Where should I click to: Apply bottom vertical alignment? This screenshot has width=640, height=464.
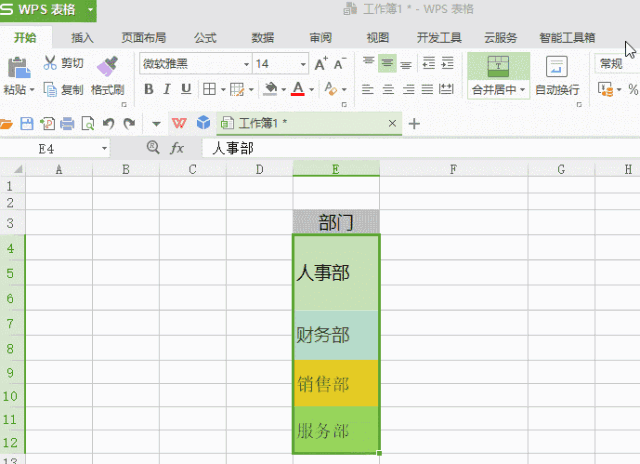(x=406, y=64)
